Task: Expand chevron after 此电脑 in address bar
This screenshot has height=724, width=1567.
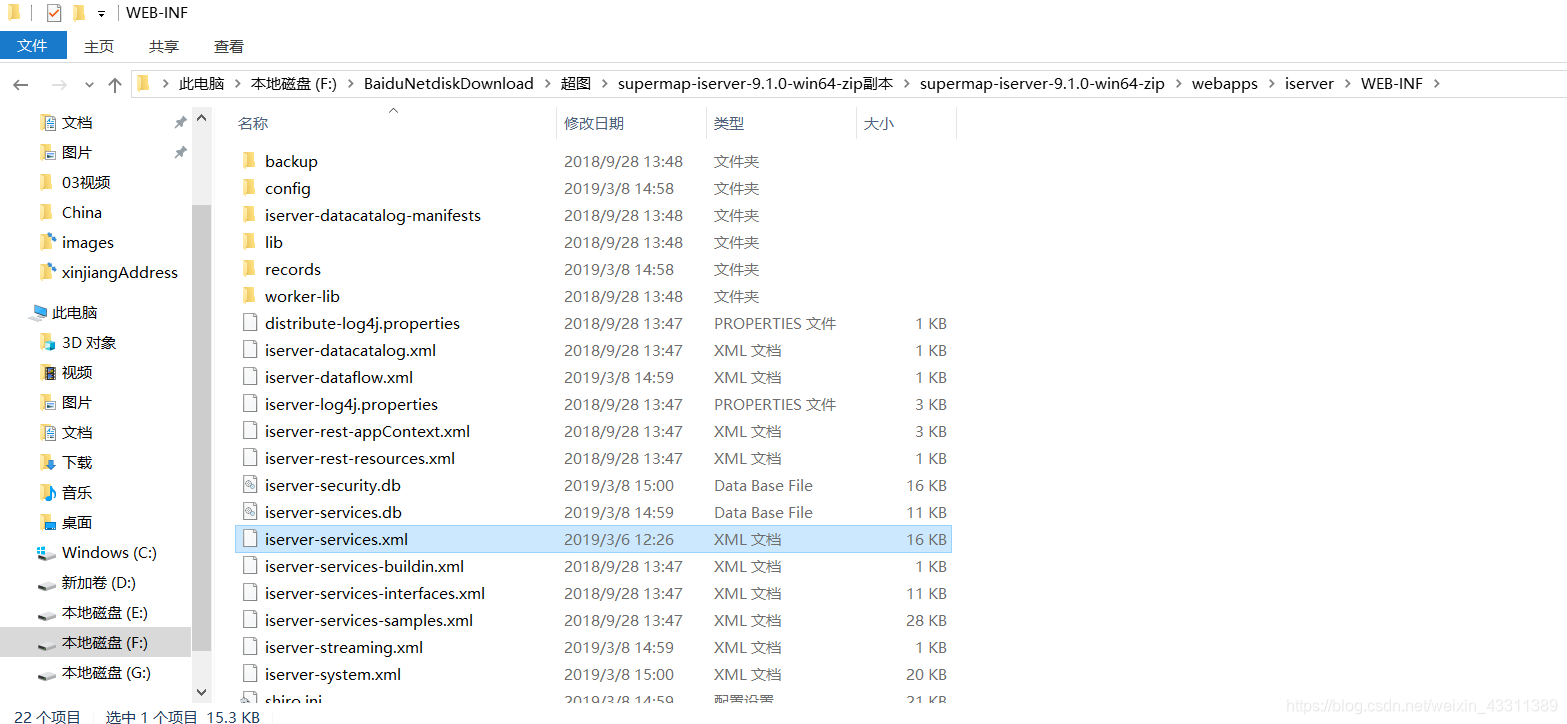Action: [238, 84]
